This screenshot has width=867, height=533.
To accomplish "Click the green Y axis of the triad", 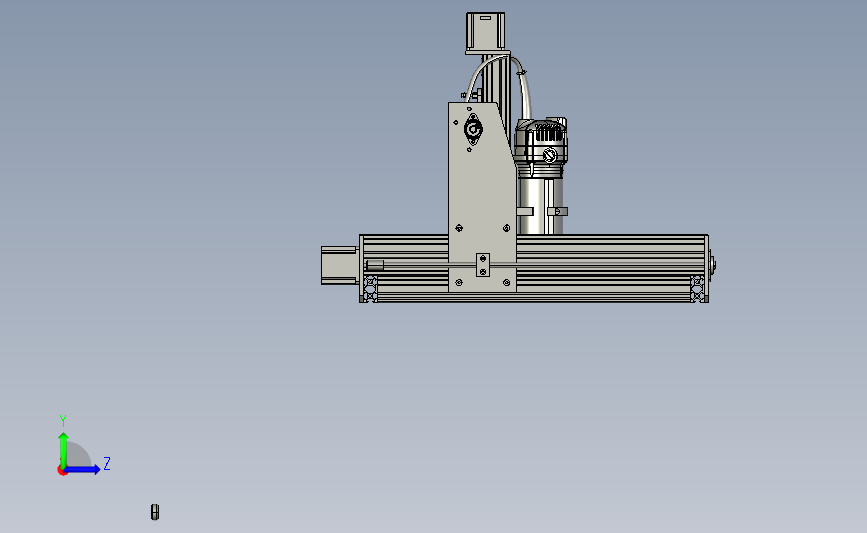I will [63, 450].
